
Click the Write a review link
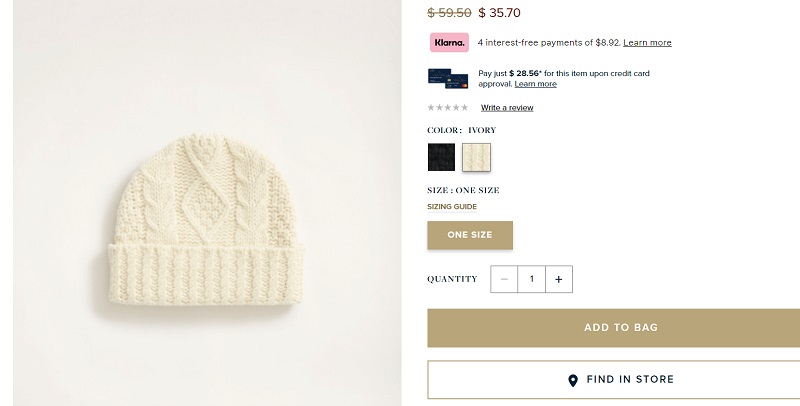(507, 108)
